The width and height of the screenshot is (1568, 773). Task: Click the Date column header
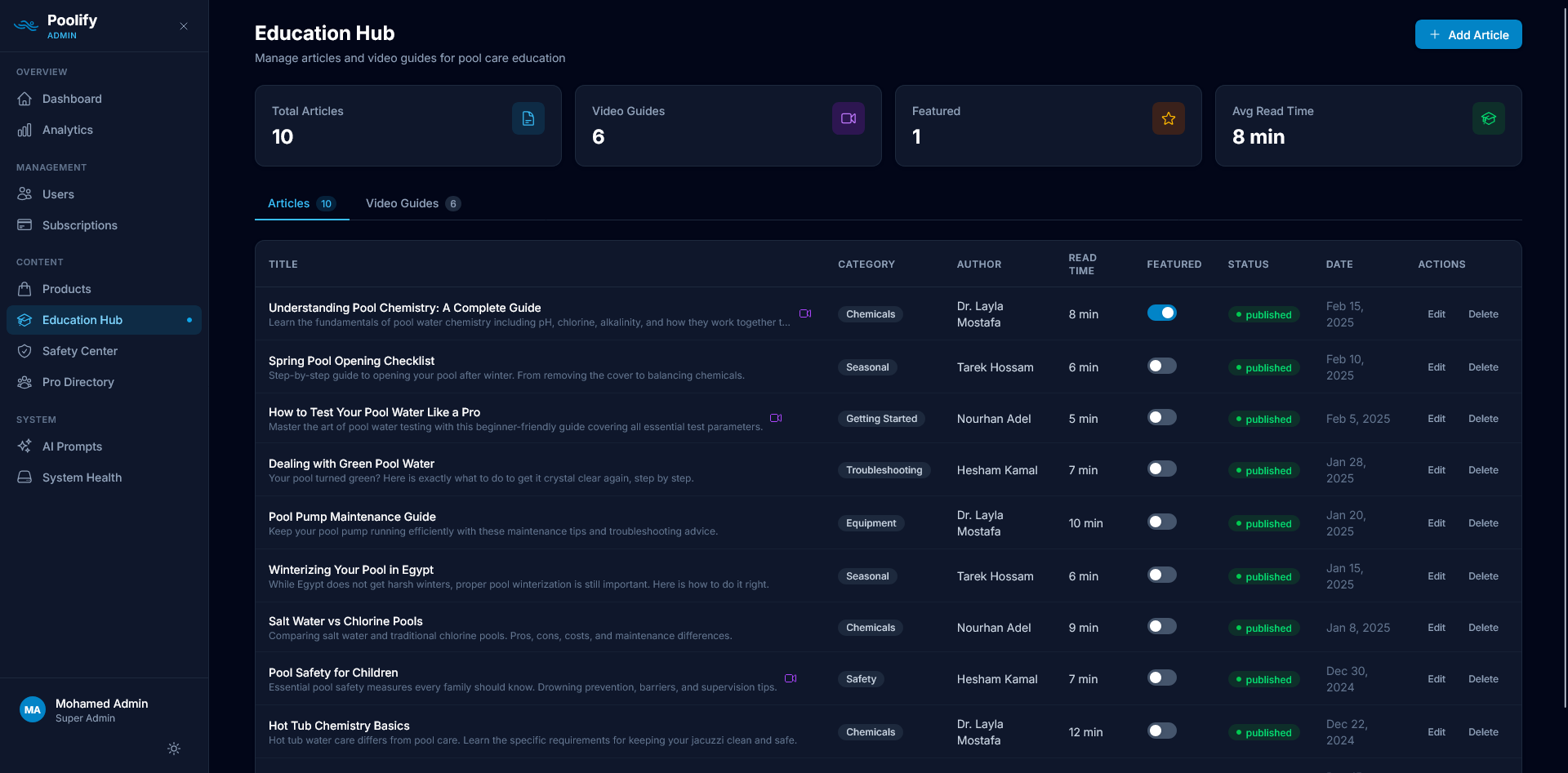point(1339,264)
